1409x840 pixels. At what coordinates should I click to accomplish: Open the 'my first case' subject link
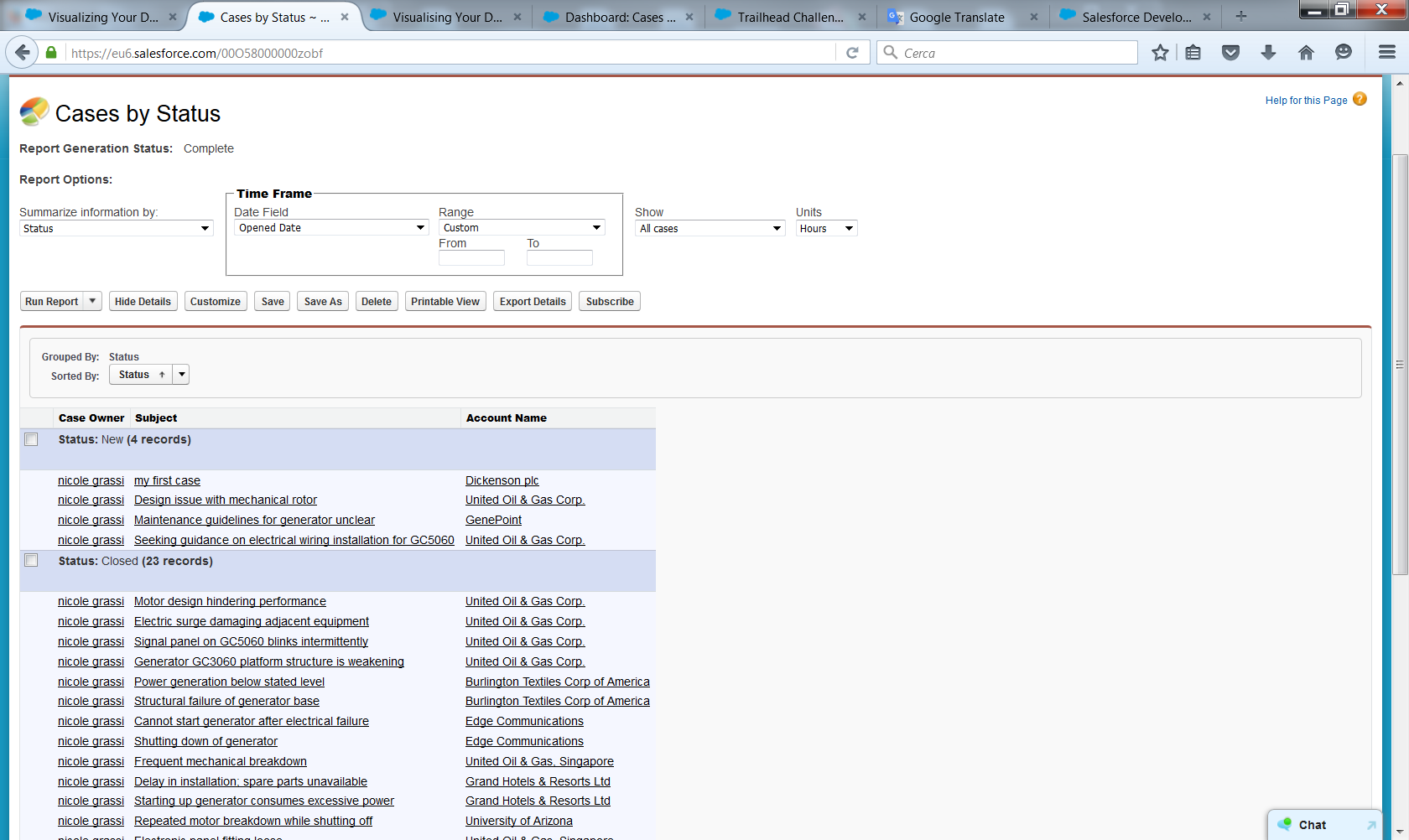tap(167, 480)
